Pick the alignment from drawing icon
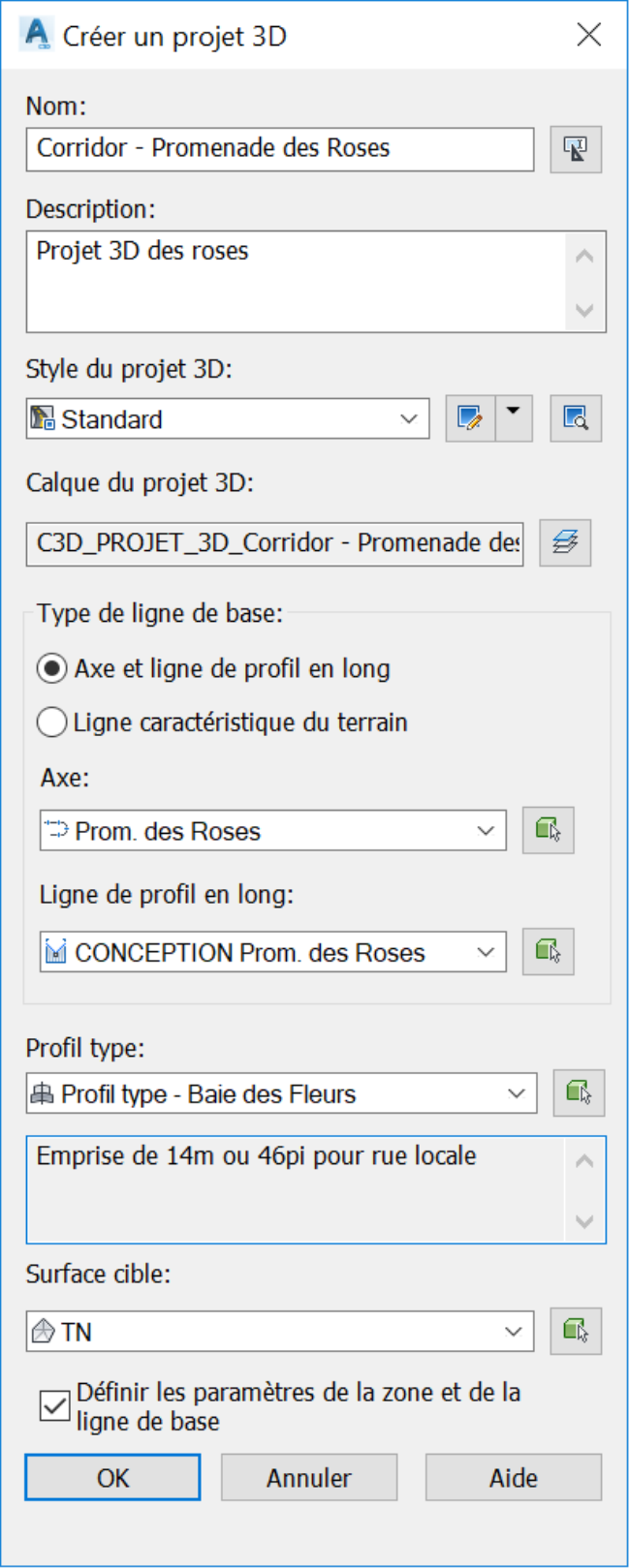Viewport: 629px width, 1568px height. pyautogui.click(x=548, y=831)
